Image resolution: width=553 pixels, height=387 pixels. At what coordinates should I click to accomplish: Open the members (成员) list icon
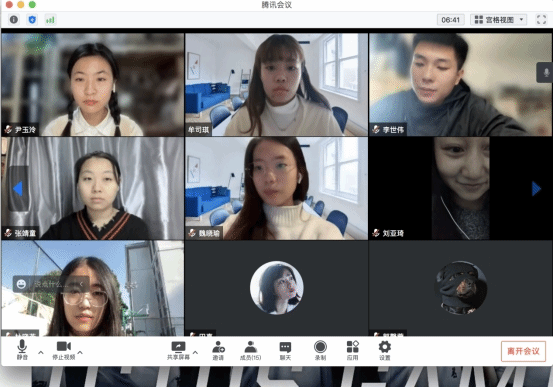[250, 351]
